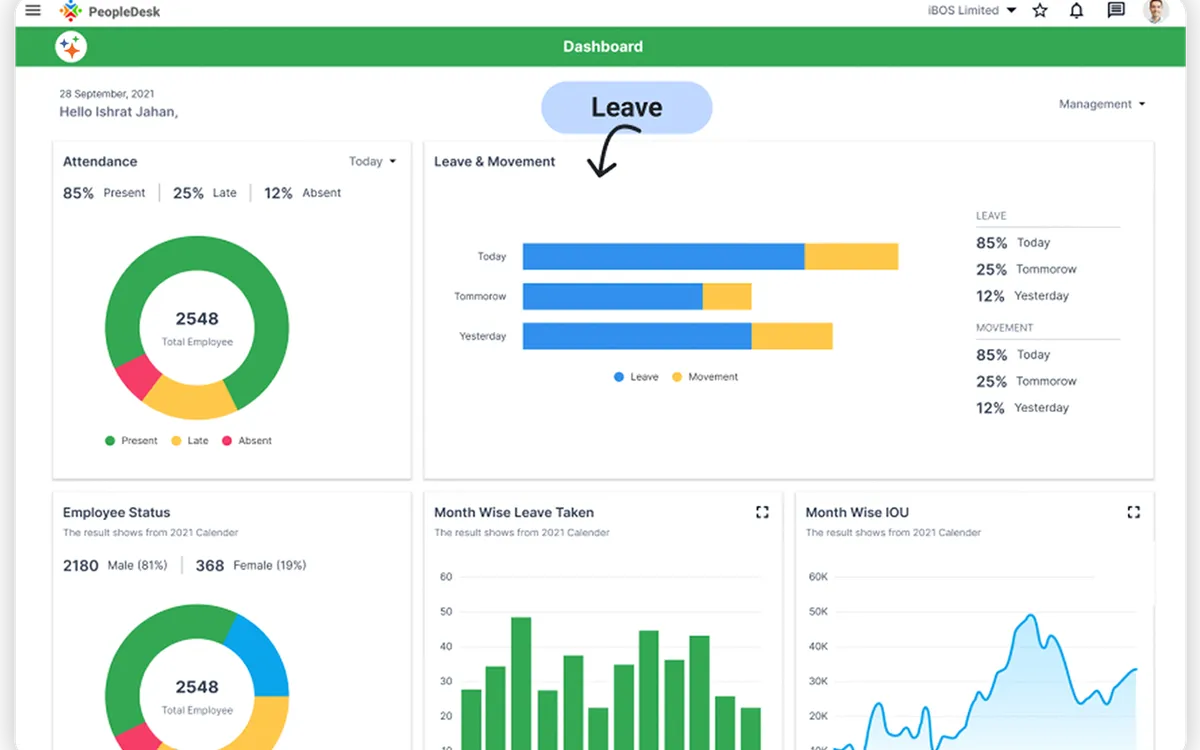Open the favorites star icon
This screenshot has height=750, width=1200.
1040,11
